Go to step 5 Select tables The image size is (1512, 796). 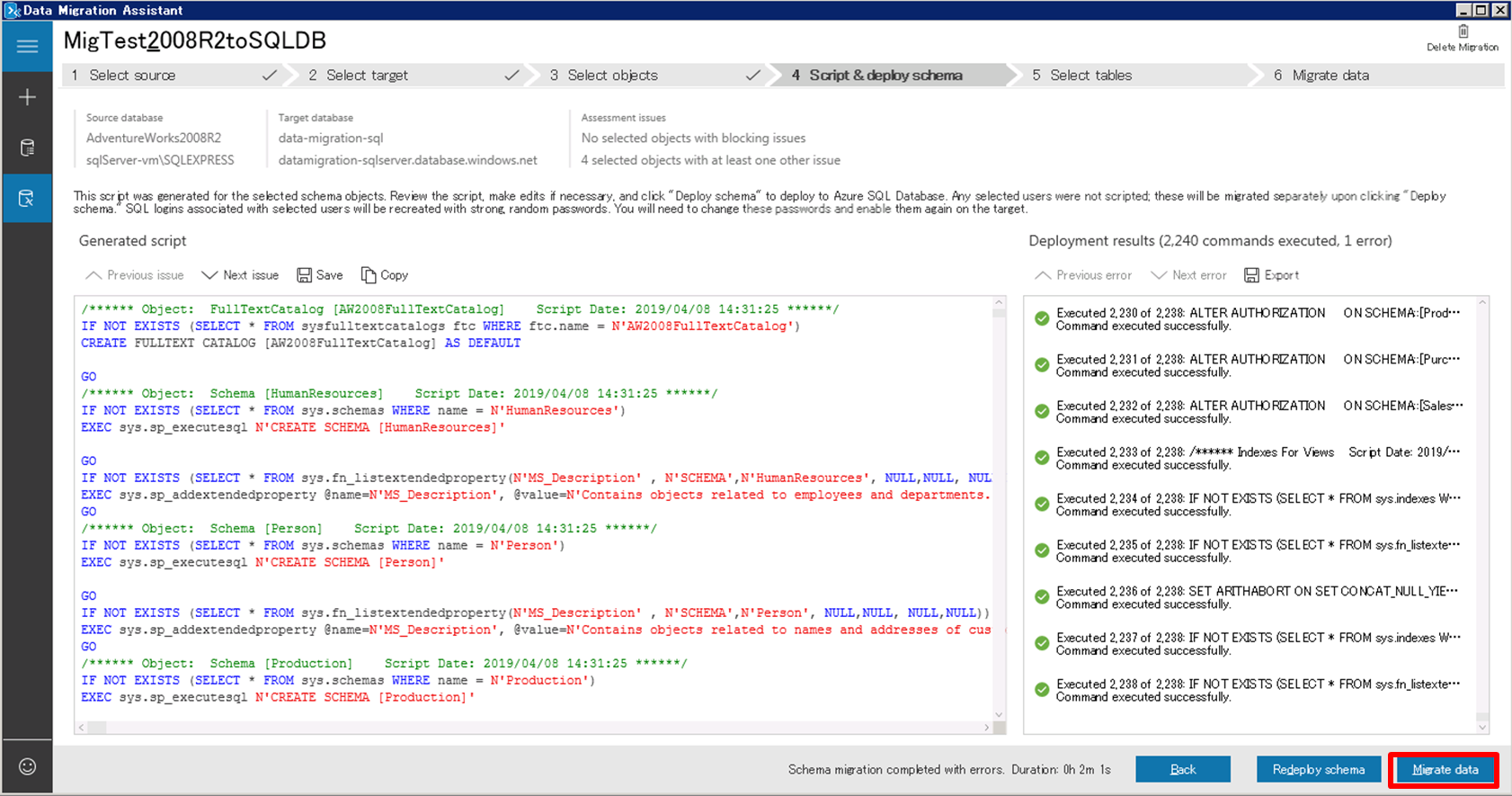click(x=1136, y=76)
